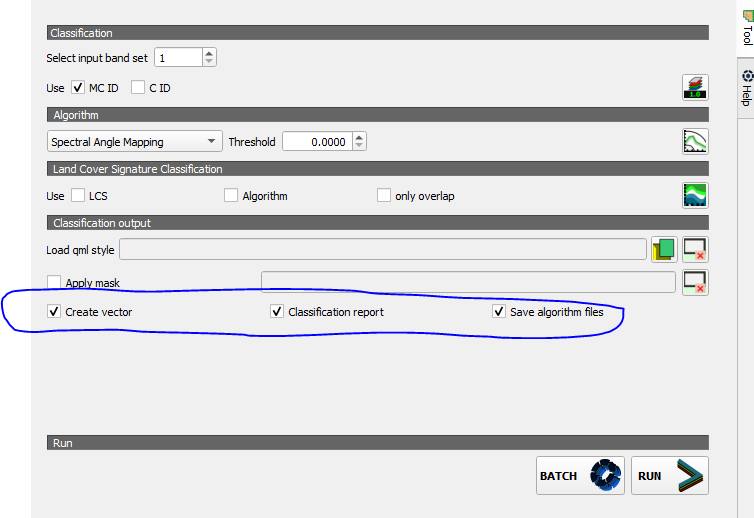Screen dimensions: 754x518
Task: Uncheck the Classification report checkbox
Action: pos(277,312)
